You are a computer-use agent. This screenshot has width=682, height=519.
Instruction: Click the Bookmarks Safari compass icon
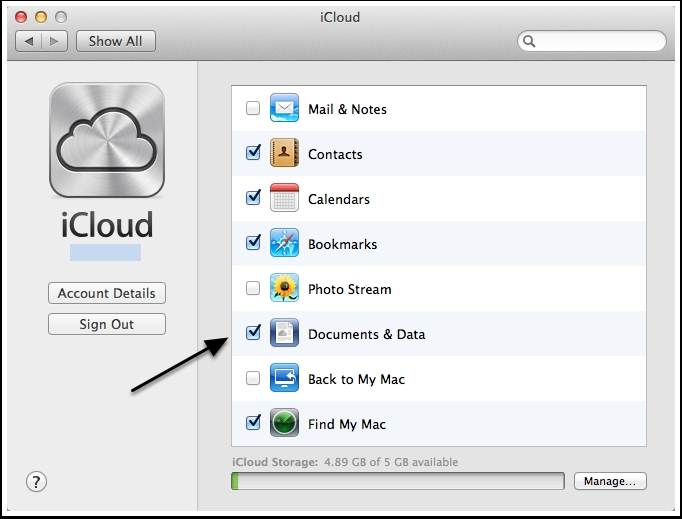pos(284,243)
